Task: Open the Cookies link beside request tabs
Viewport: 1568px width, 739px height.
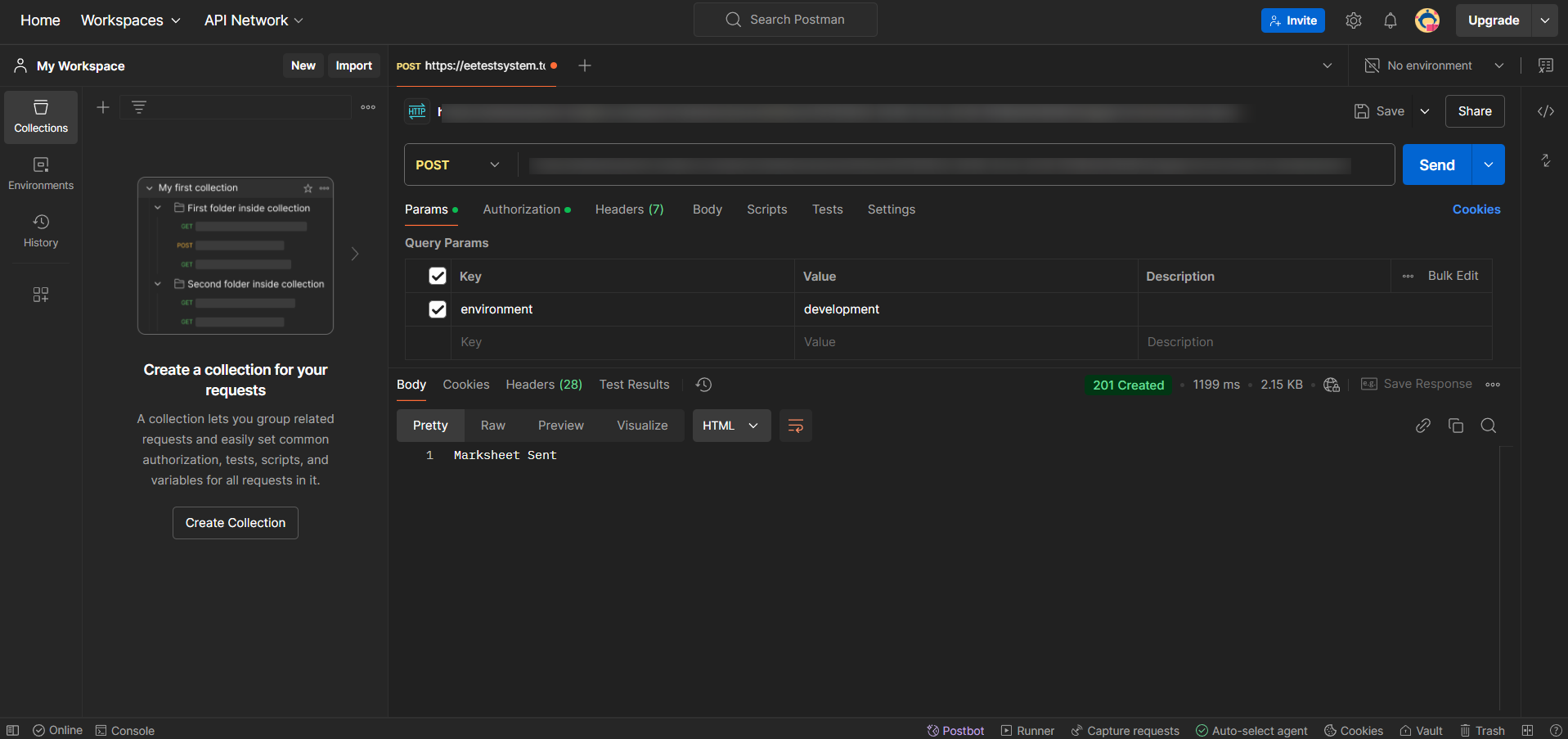Action: pos(1476,210)
